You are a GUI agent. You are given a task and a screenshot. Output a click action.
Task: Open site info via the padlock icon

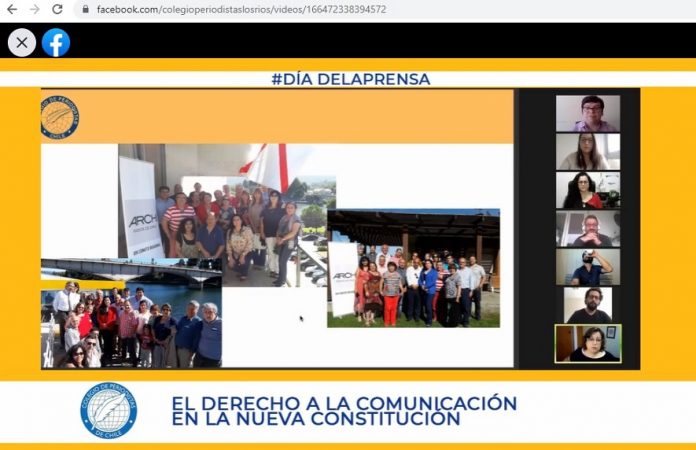tap(85, 9)
